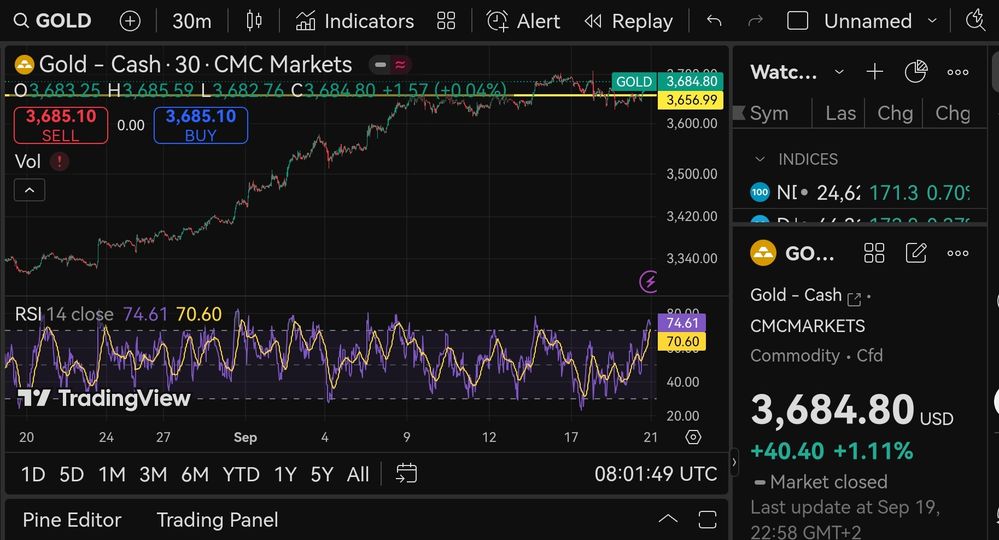Collapse the indicator legend chevron
999x540 pixels.
(x=29, y=190)
